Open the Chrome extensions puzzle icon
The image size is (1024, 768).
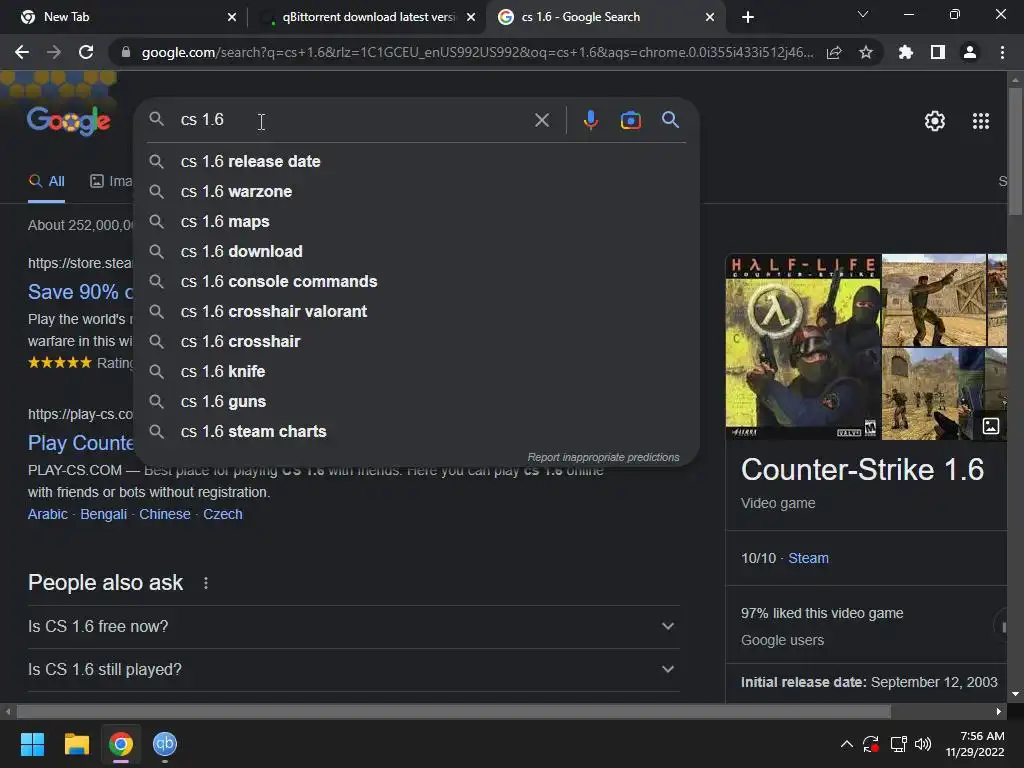pos(906,52)
